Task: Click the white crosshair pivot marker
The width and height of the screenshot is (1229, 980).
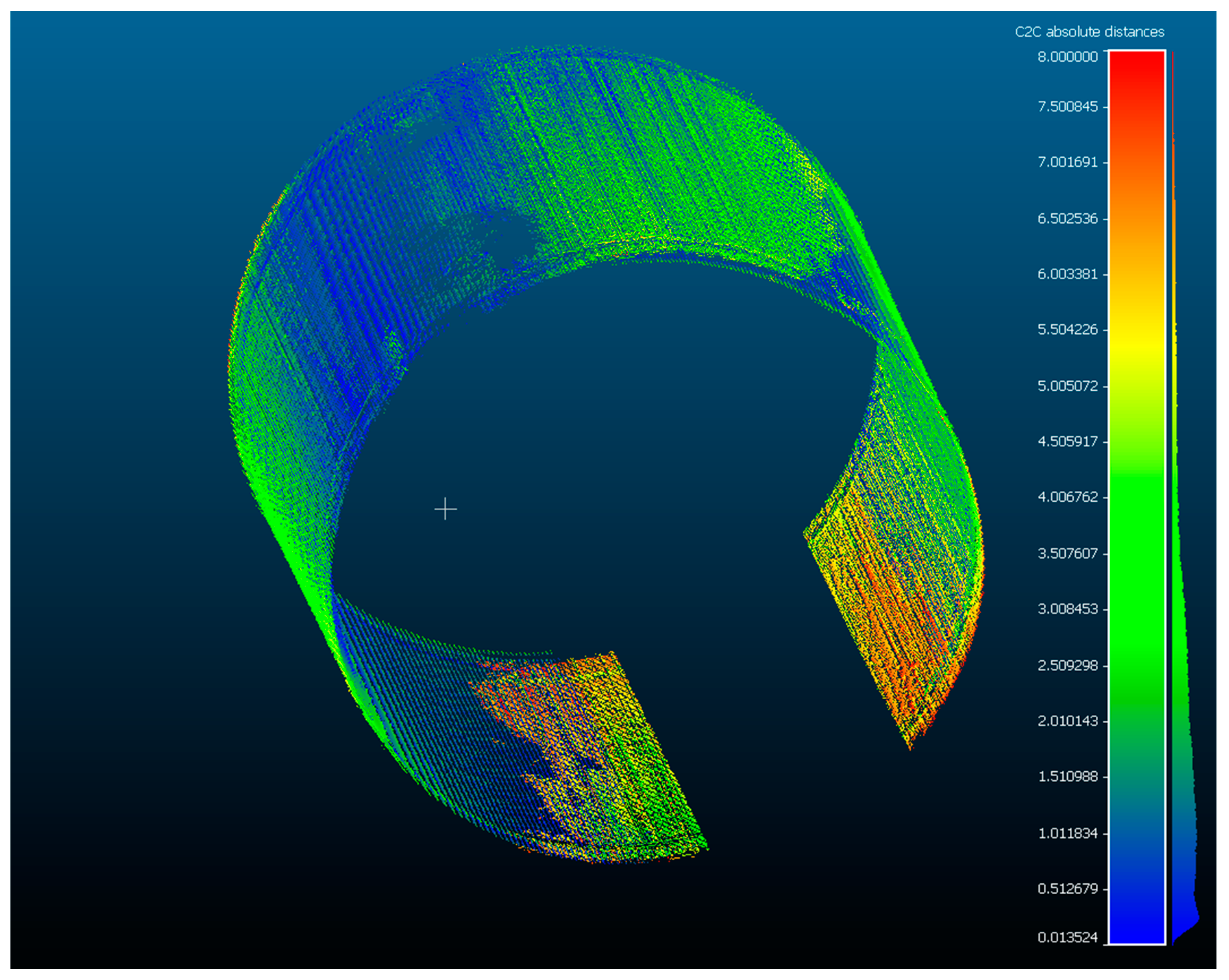Action: tap(445, 509)
